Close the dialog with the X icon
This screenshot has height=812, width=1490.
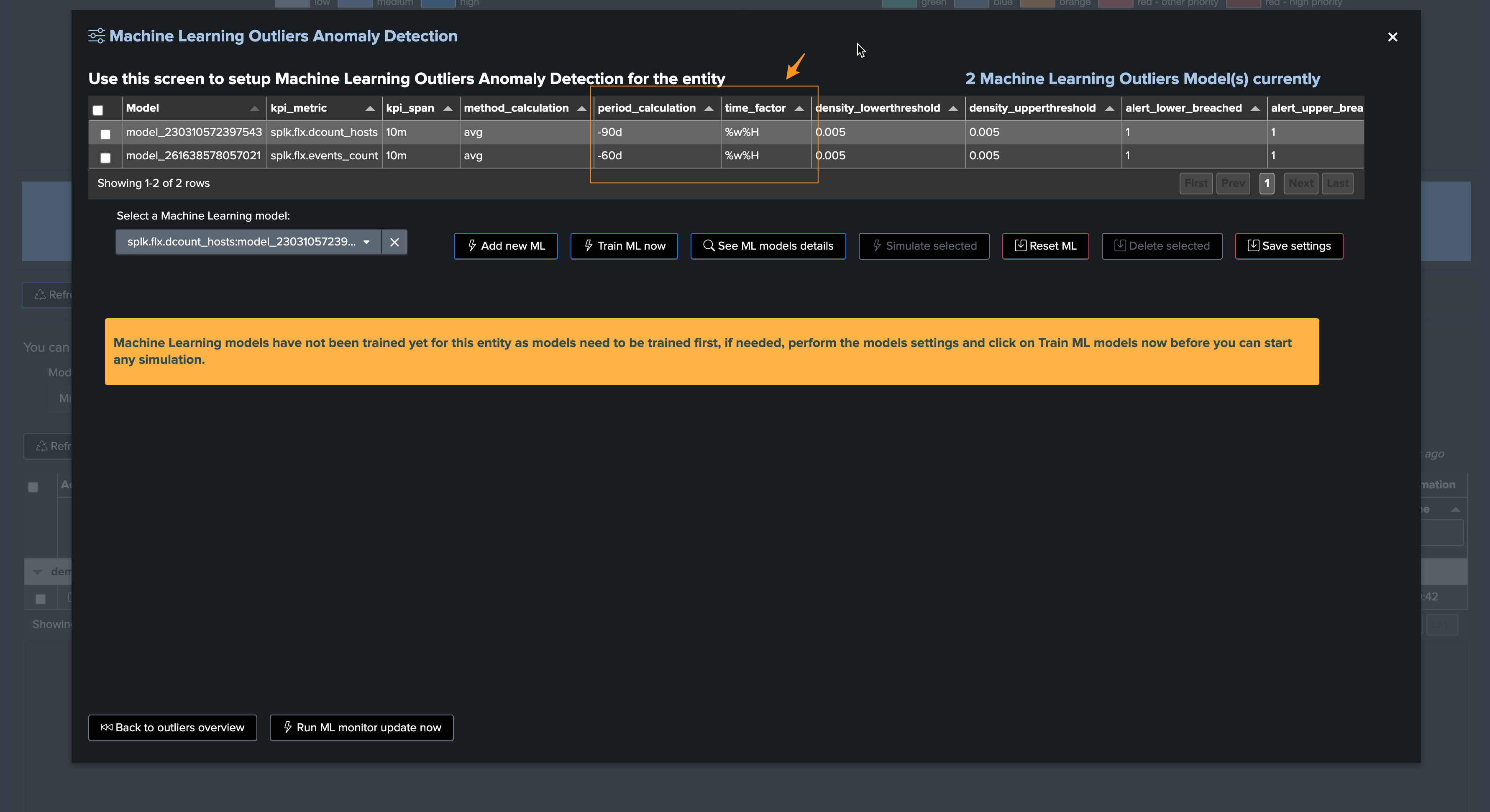(1392, 37)
